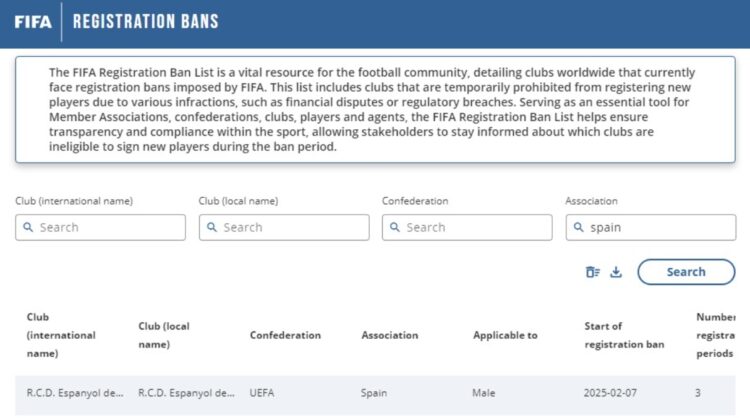This screenshot has height=418, width=750.
Task: Focus the Club (international name) search field
Action: coord(108,228)
